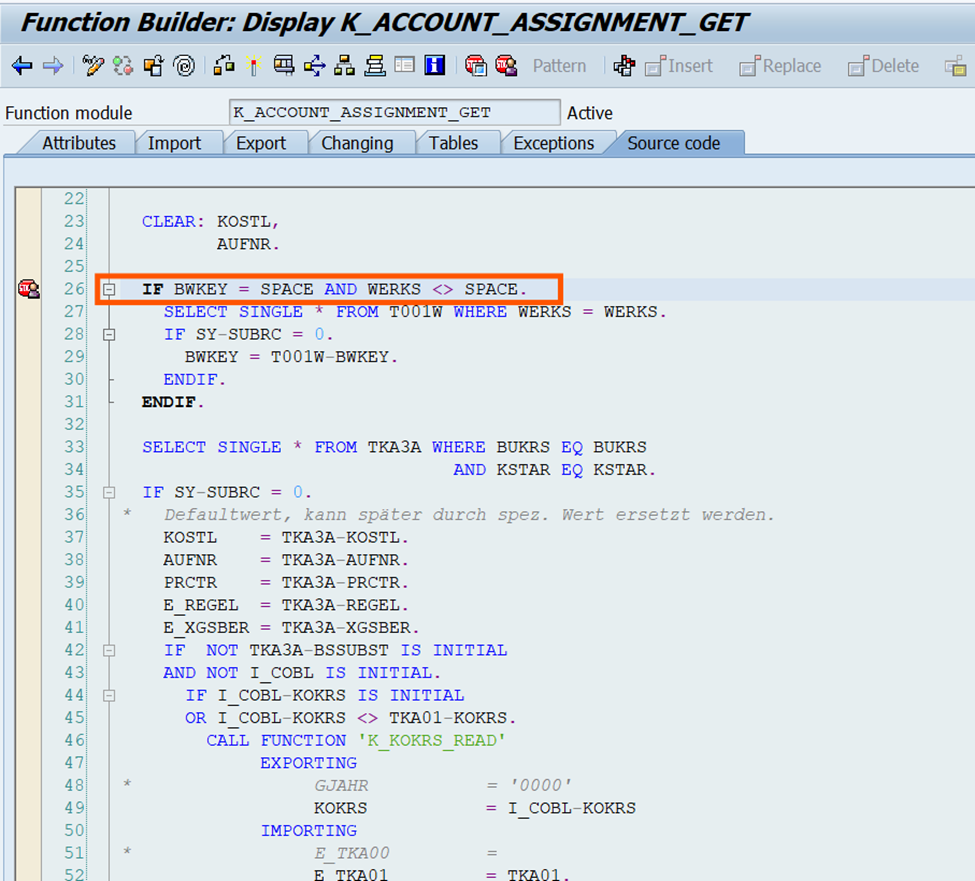Switch to the Attributes tab
The width and height of the screenshot is (975, 881).
tap(78, 143)
